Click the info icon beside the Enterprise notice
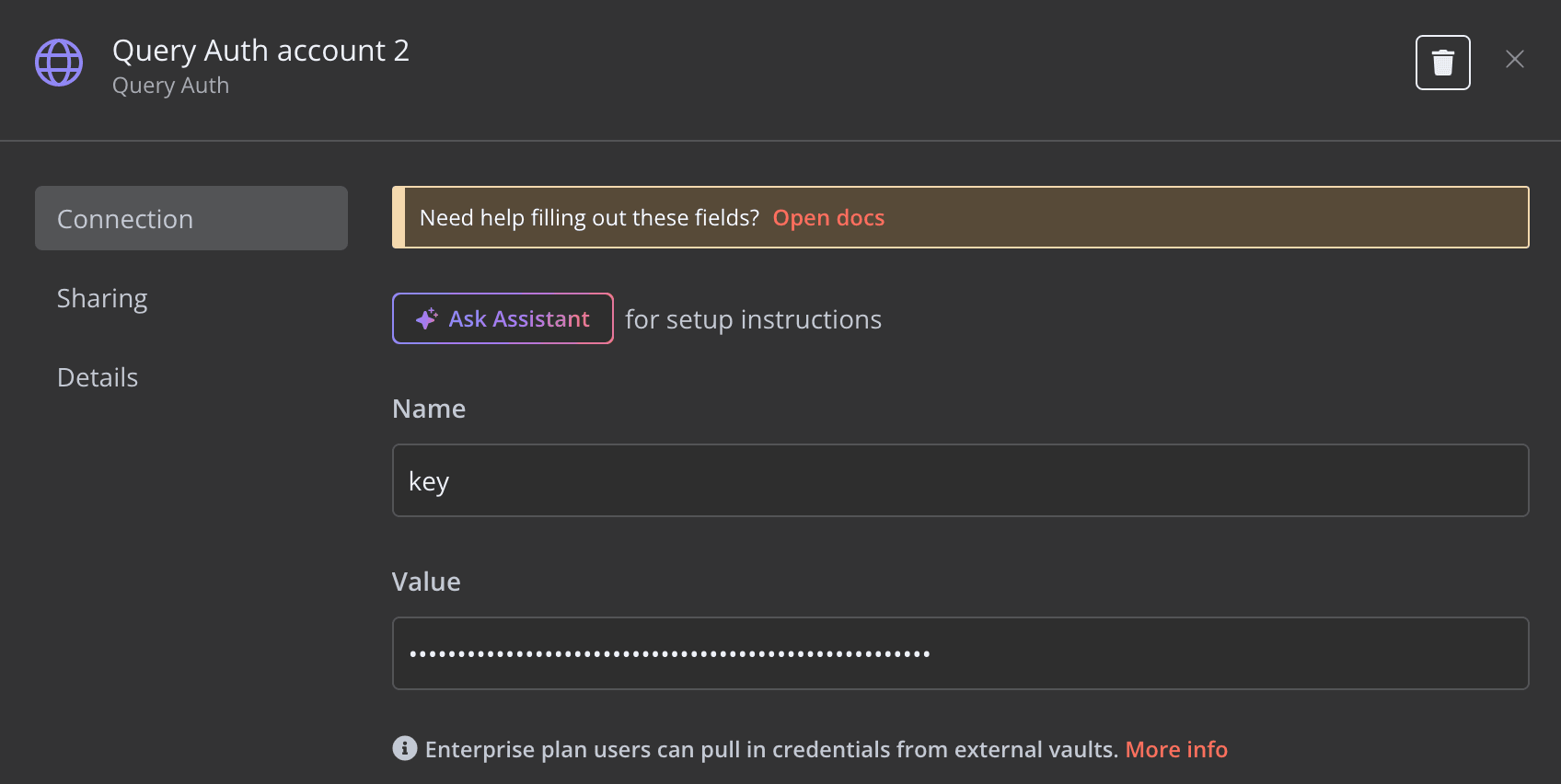This screenshot has height=784, width=1561. click(x=405, y=749)
